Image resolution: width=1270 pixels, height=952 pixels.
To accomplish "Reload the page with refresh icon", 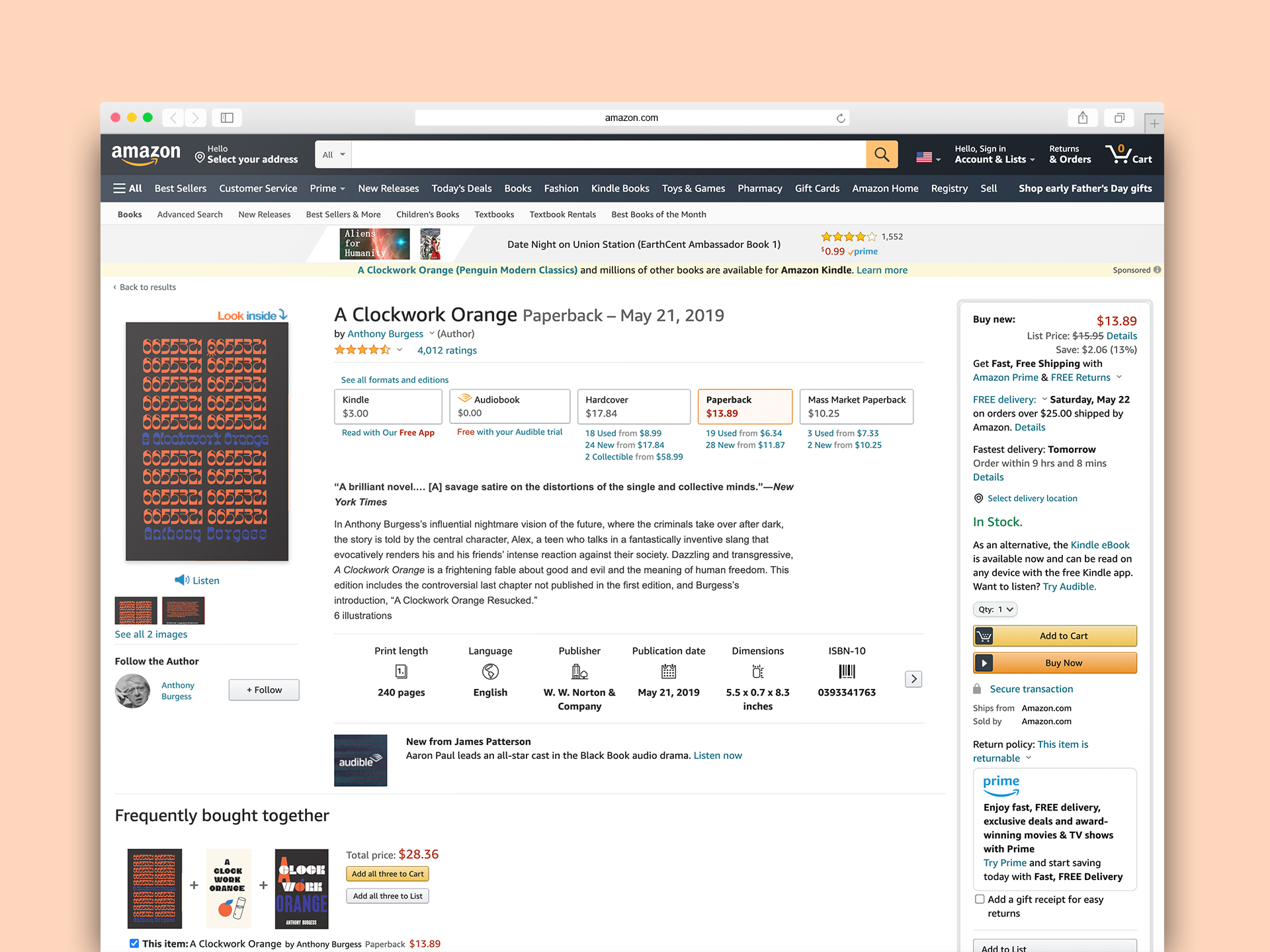I will [x=841, y=118].
